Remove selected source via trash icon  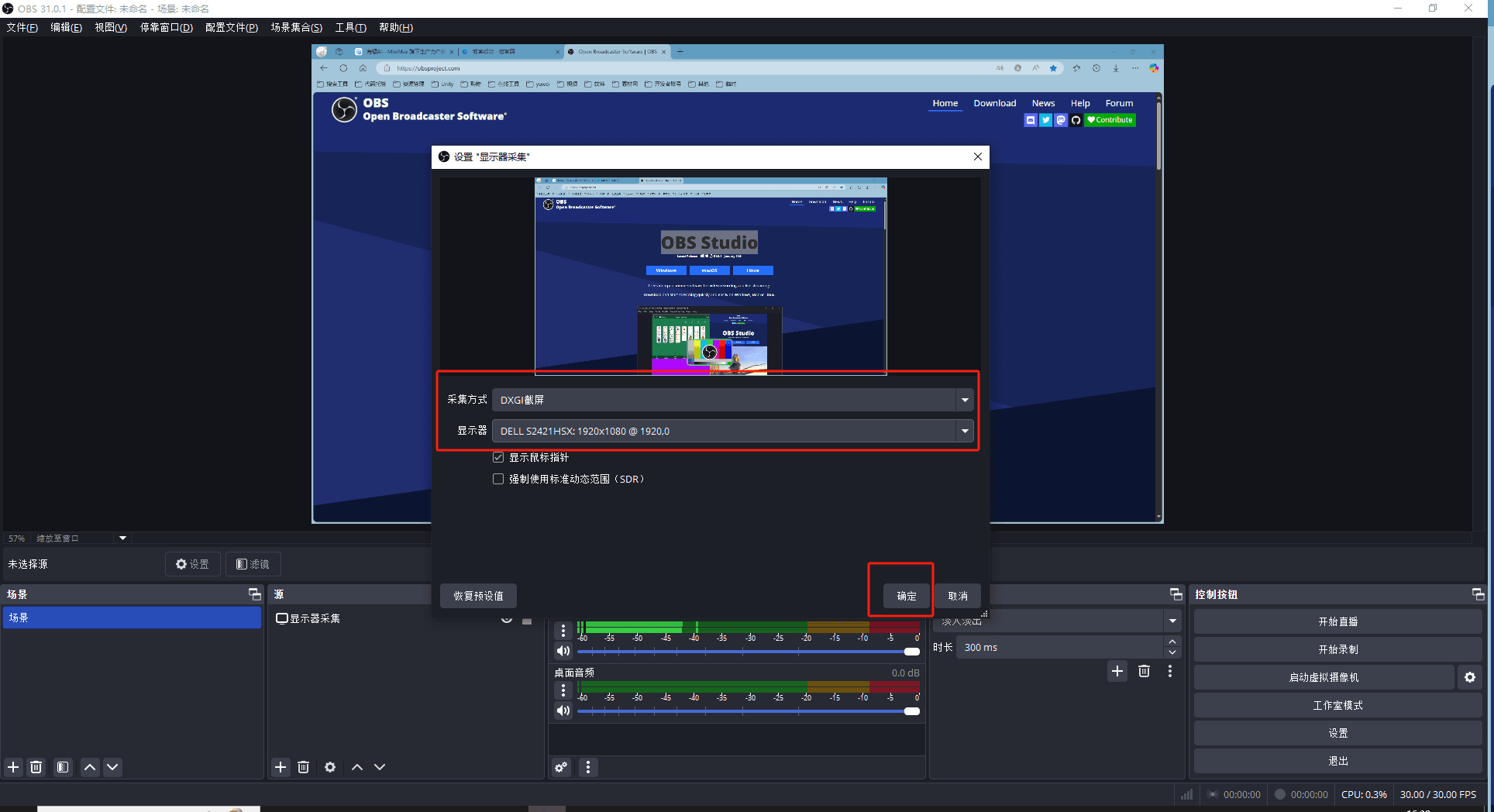(x=303, y=767)
